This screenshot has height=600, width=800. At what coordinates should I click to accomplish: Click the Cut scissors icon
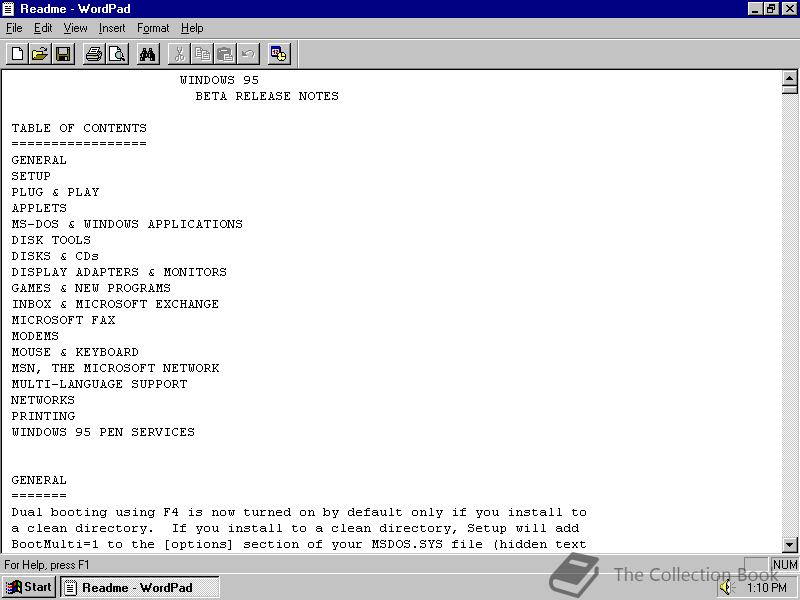point(179,54)
